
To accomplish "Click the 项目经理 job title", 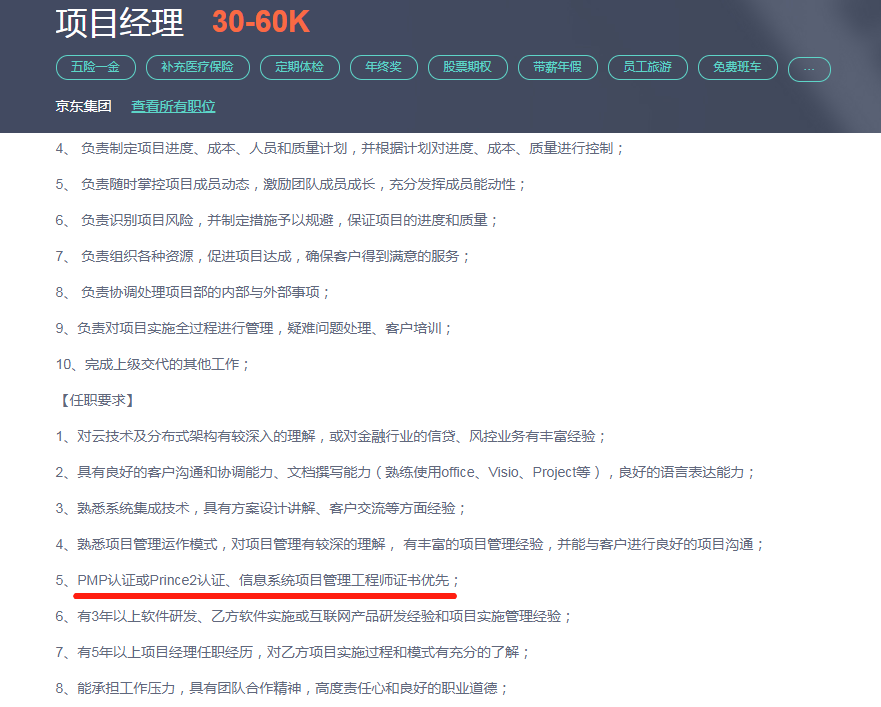I will tap(116, 22).
